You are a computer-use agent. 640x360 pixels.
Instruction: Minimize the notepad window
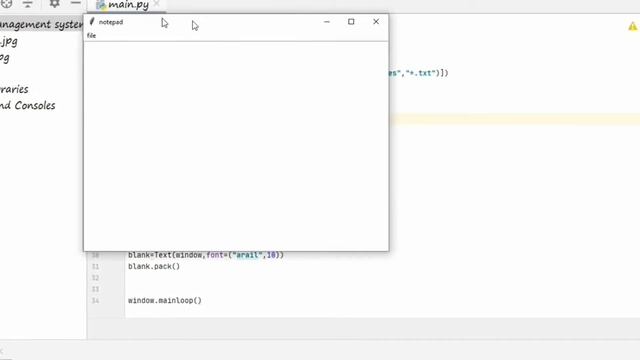327,22
